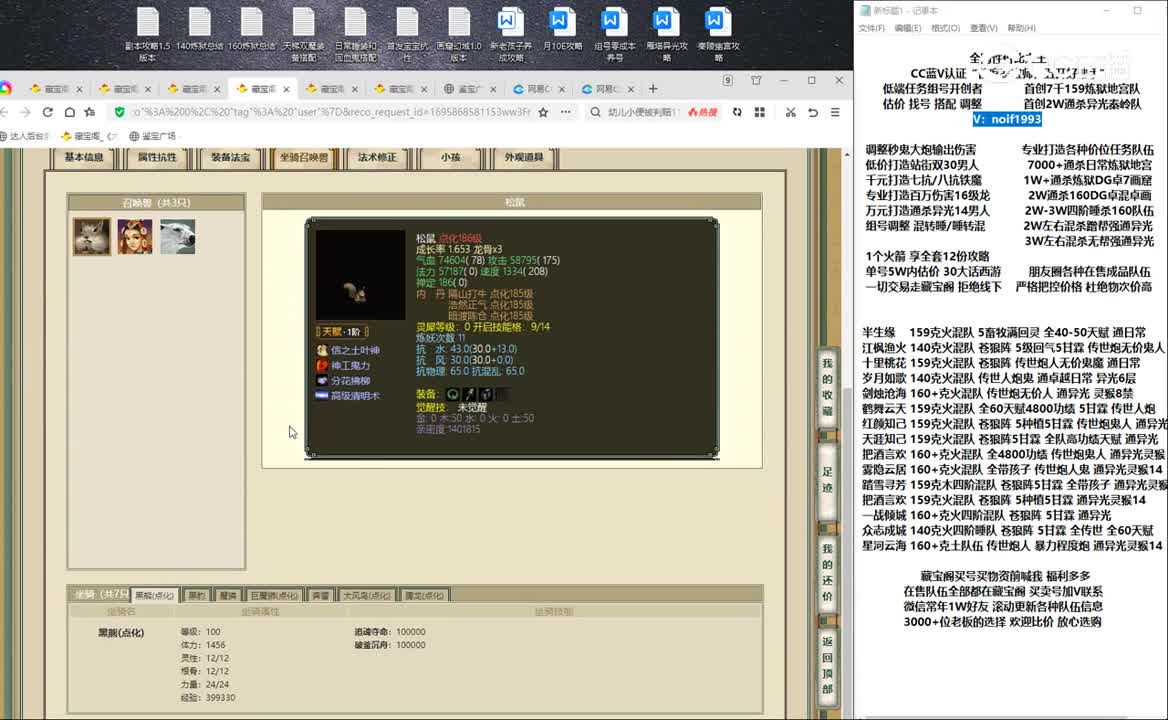
Task: Click the second pet equipment icon
Action: (469, 395)
